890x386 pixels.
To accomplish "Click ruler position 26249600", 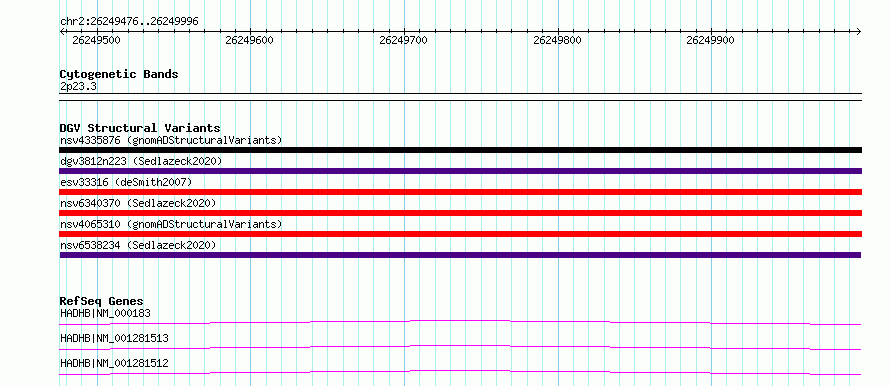I will [249, 40].
